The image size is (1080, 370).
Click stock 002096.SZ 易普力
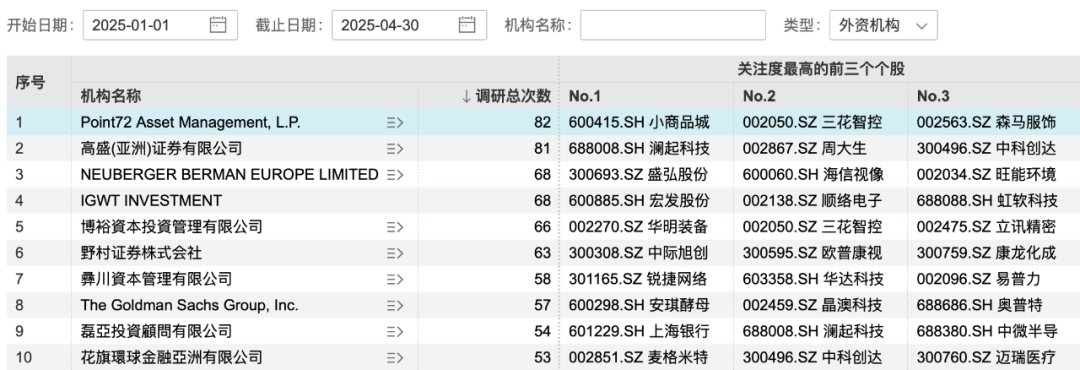(979, 279)
